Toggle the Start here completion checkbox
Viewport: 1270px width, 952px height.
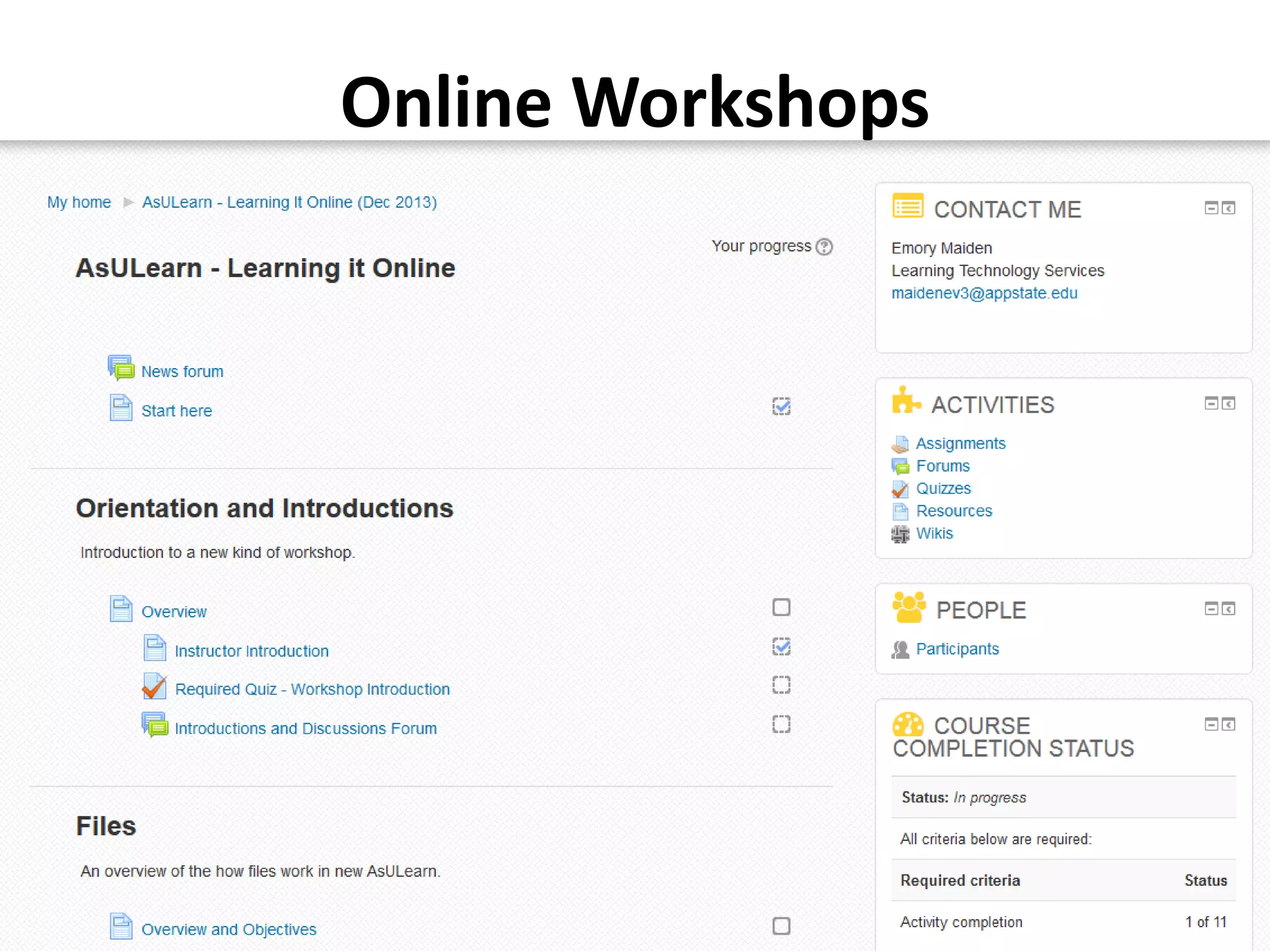click(781, 407)
